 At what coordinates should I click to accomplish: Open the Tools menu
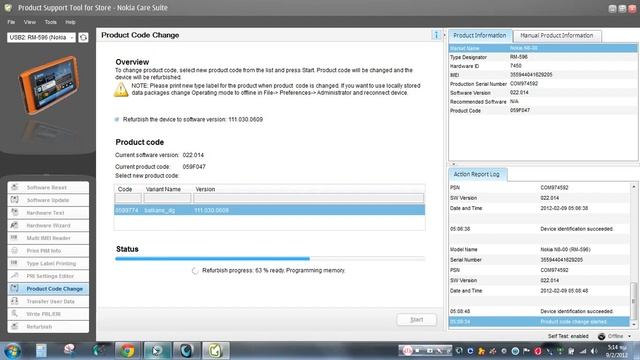[x=51, y=22]
